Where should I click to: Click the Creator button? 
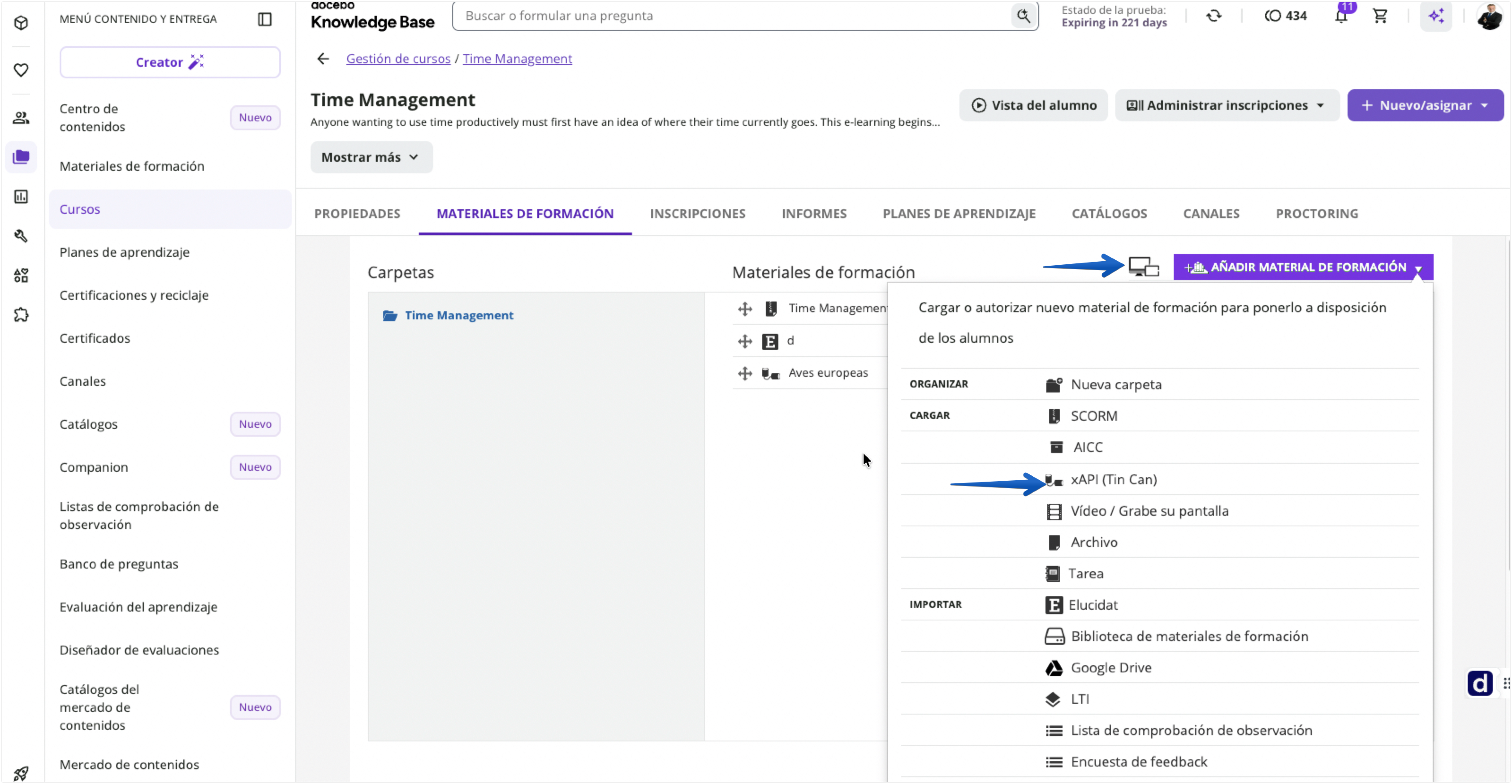[170, 62]
